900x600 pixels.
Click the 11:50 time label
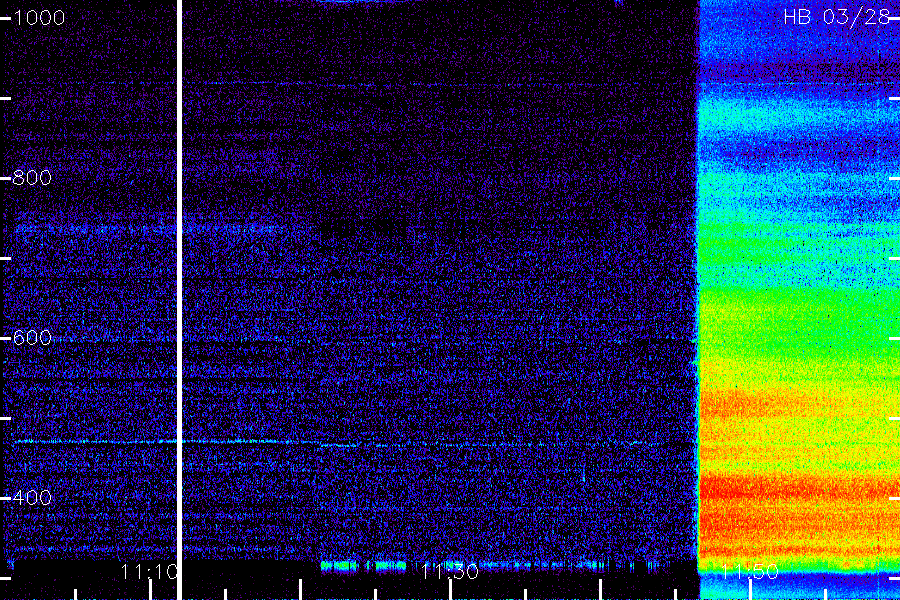click(750, 572)
